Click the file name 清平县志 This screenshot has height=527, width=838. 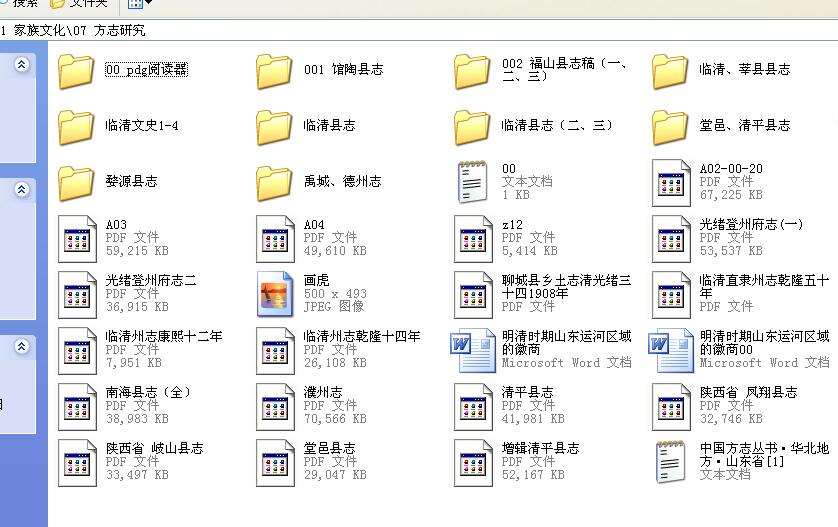pyautogui.click(x=527, y=392)
